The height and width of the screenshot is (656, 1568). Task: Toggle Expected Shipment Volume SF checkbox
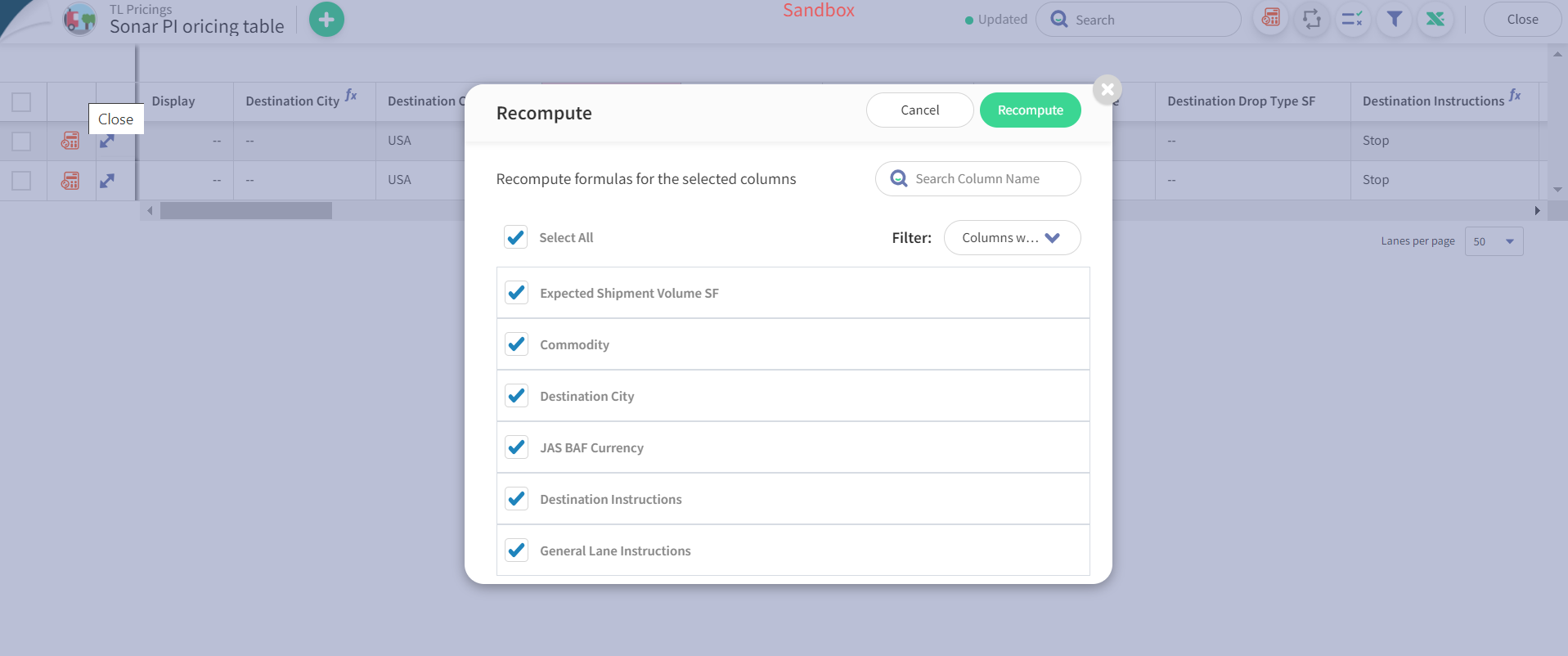coord(516,293)
